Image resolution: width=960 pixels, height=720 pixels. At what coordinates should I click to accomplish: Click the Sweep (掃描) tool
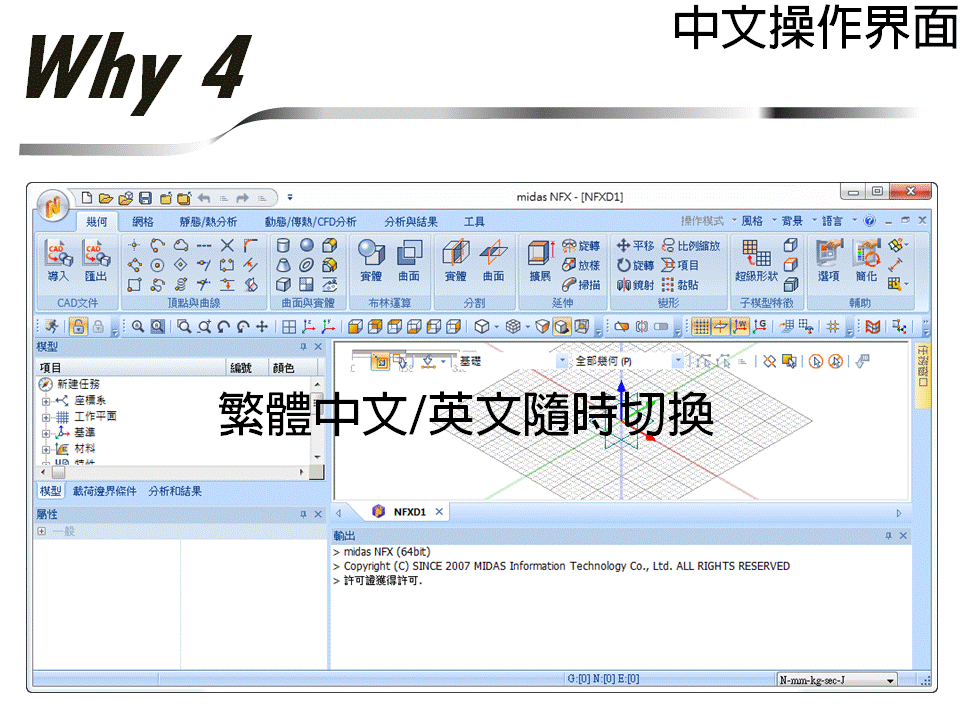580,285
